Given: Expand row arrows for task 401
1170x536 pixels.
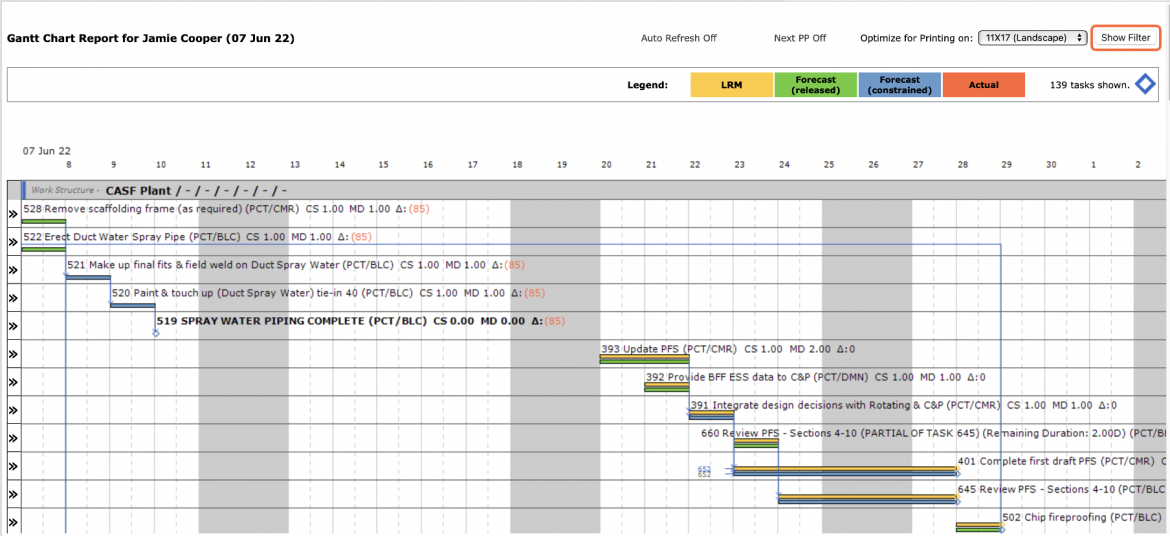Looking at the screenshot, I should tap(13, 467).
